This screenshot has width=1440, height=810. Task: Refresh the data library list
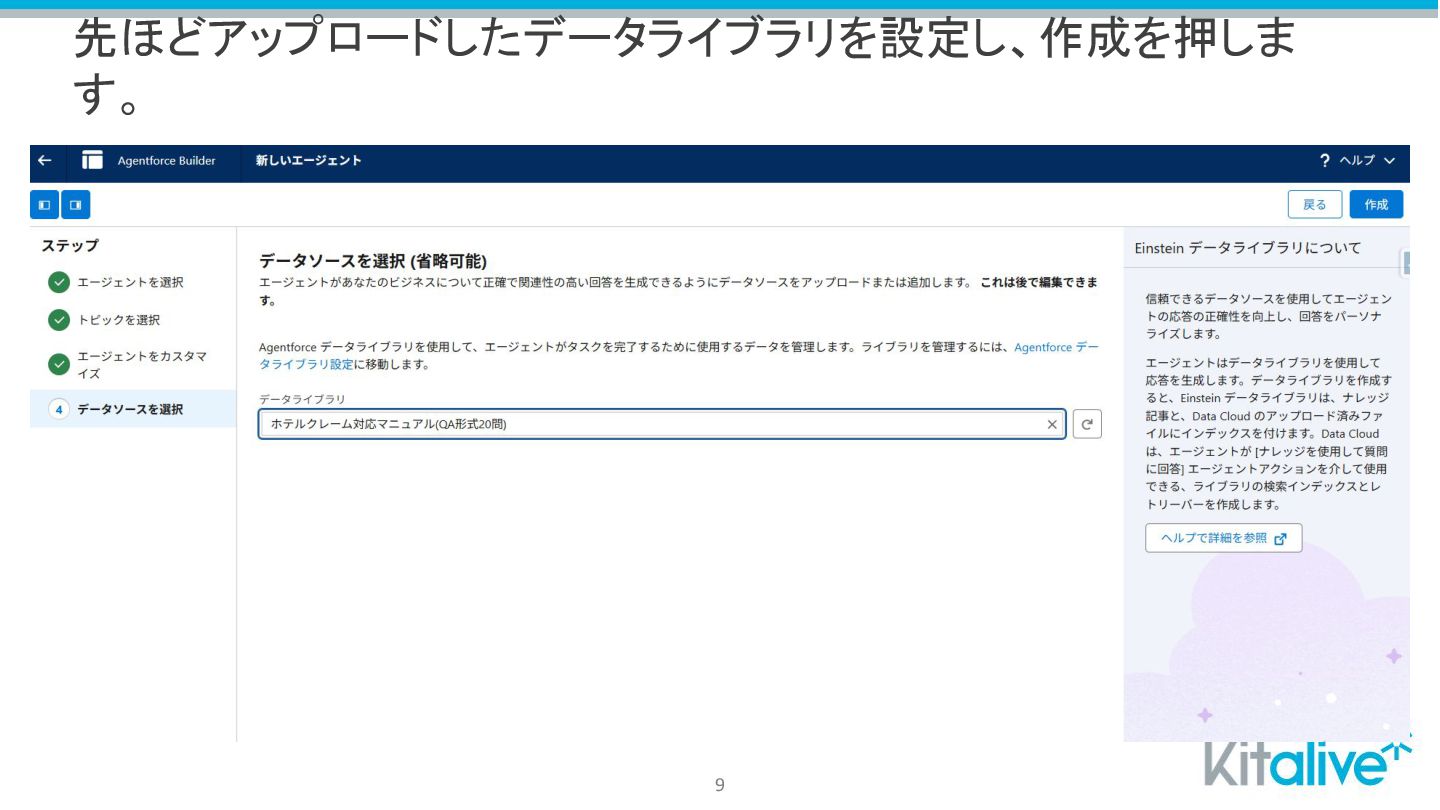(1087, 424)
